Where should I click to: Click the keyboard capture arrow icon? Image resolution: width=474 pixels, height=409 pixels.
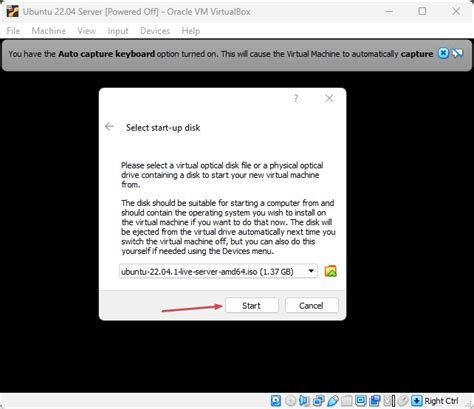click(417, 401)
